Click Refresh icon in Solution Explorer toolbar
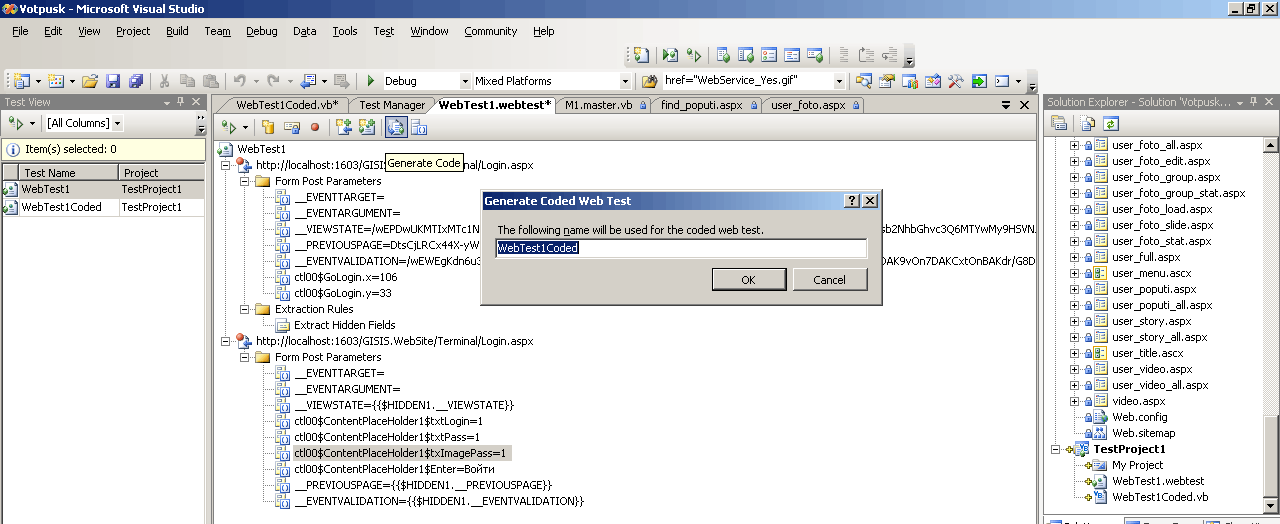The width and height of the screenshot is (1280, 524). coord(1110,124)
